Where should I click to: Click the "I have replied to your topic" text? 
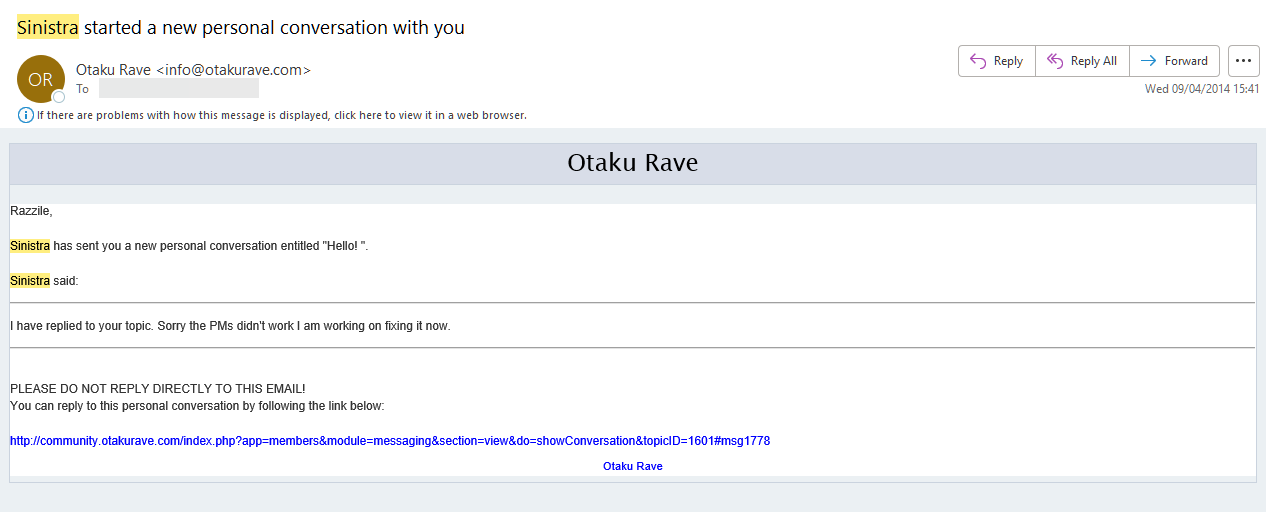pyautogui.click(x=230, y=326)
